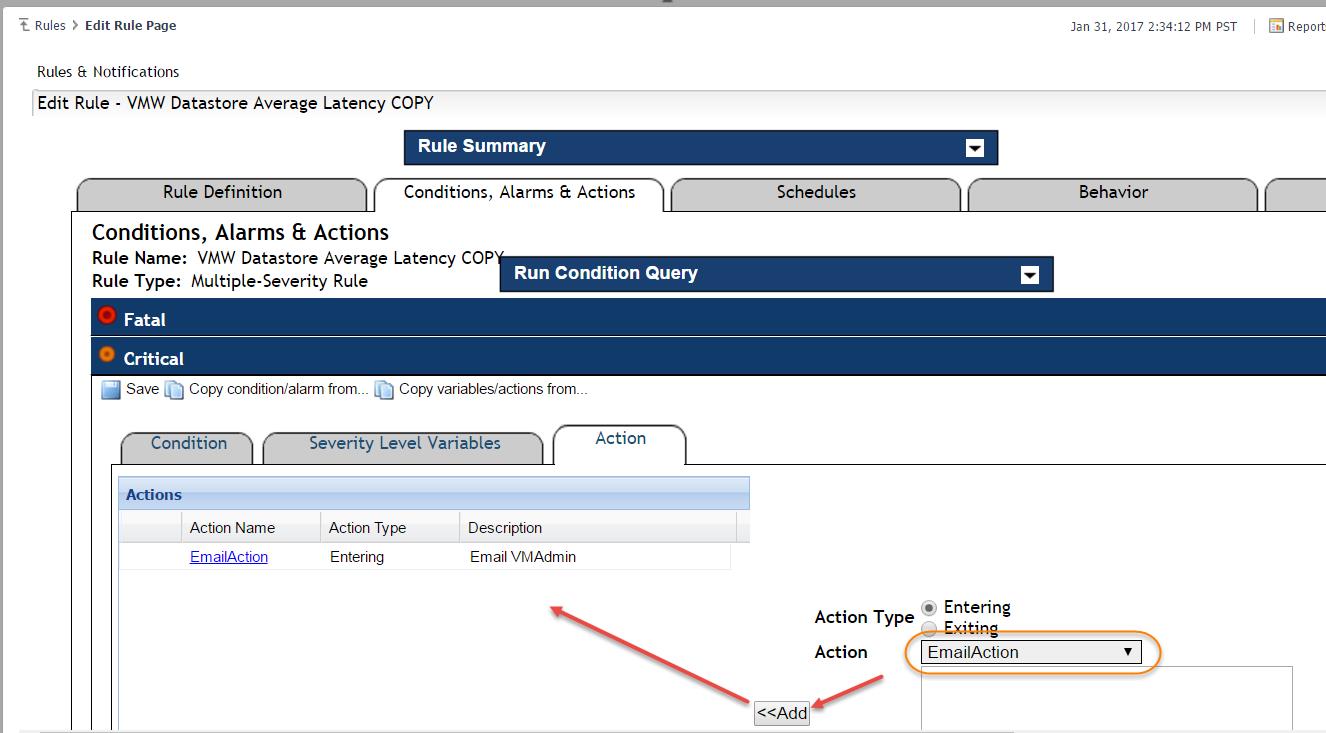Viewport: 1326px width, 733px height.
Task: Open the EmailAction dropdown
Action: [1030, 652]
